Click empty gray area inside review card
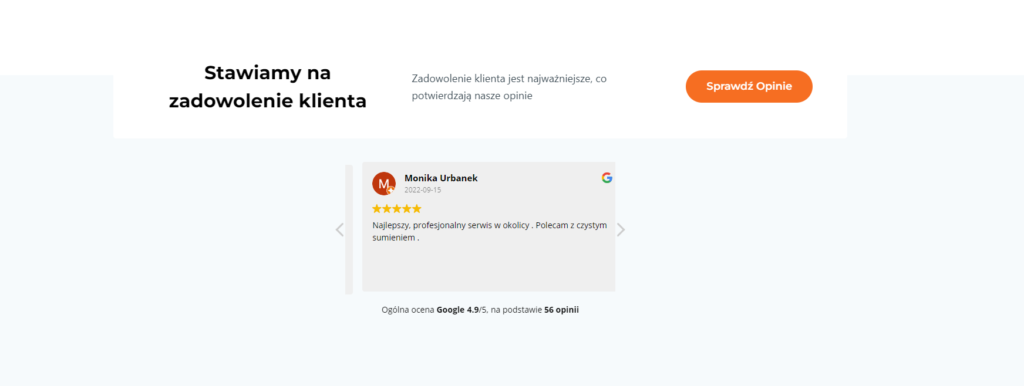Viewport: 1024px width, 386px height. click(x=488, y=269)
